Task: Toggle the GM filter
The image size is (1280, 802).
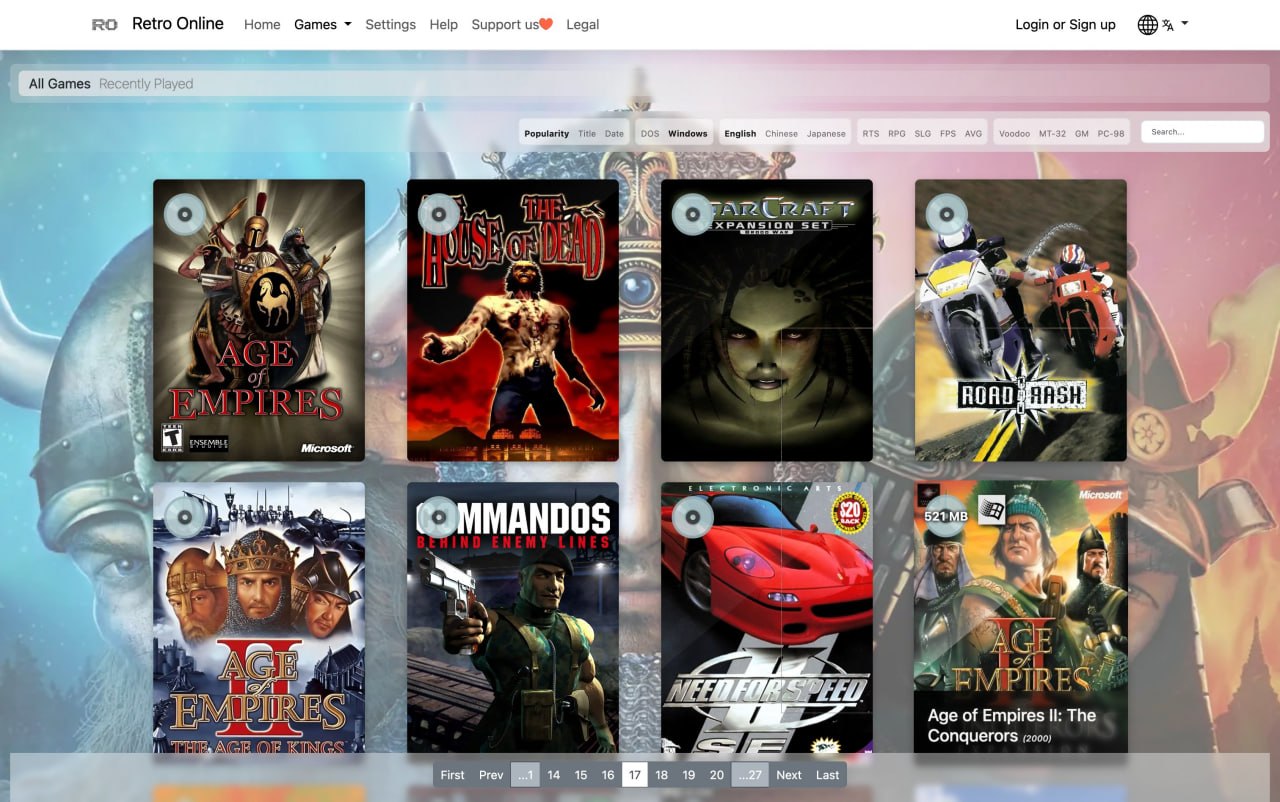Action: point(1082,133)
